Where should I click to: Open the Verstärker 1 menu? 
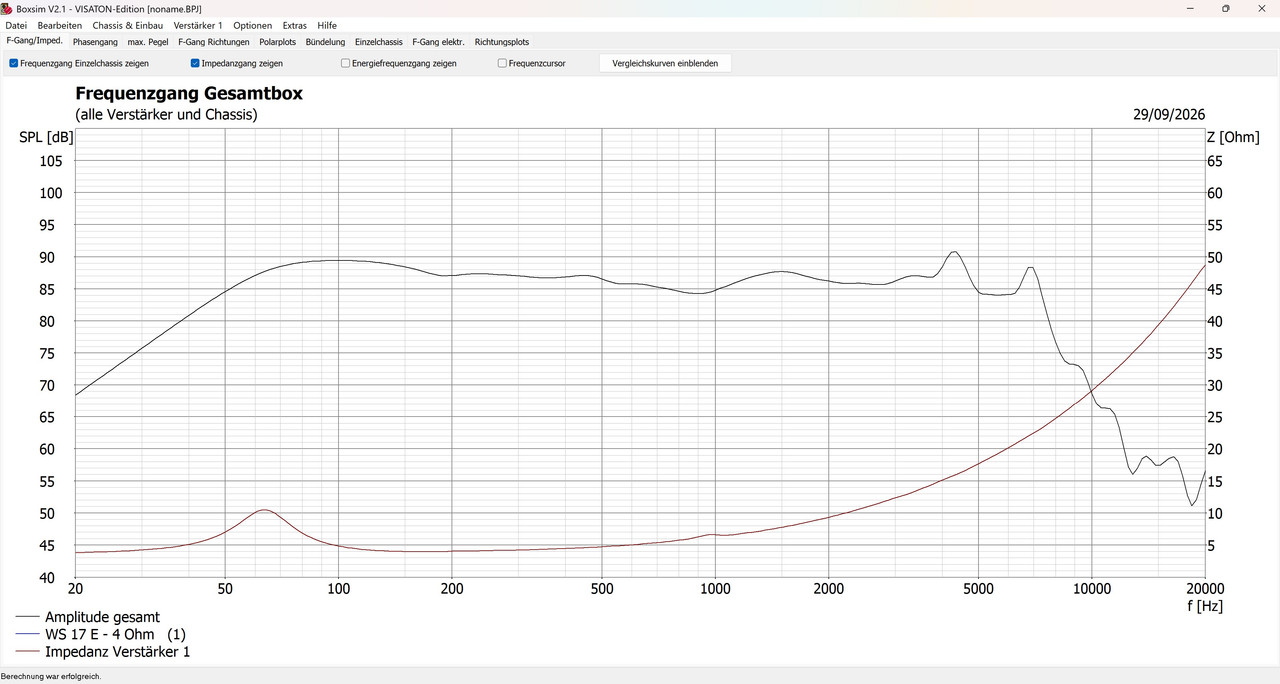tap(198, 25)
